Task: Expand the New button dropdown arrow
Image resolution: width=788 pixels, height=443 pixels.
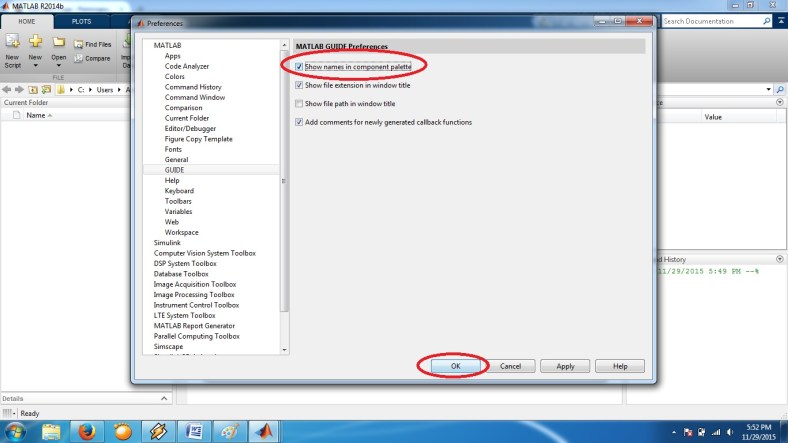Action: coord(36,66)
